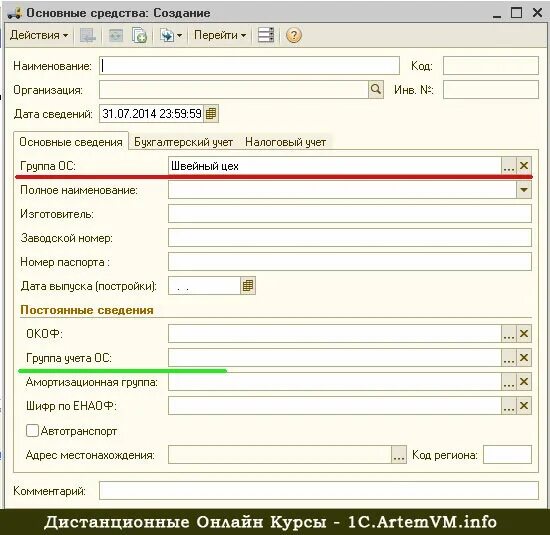The height and width of the screenshot is (535, 550).
Task: Click the save-and-close toolbar icon
Action: [x=88, y=35]
